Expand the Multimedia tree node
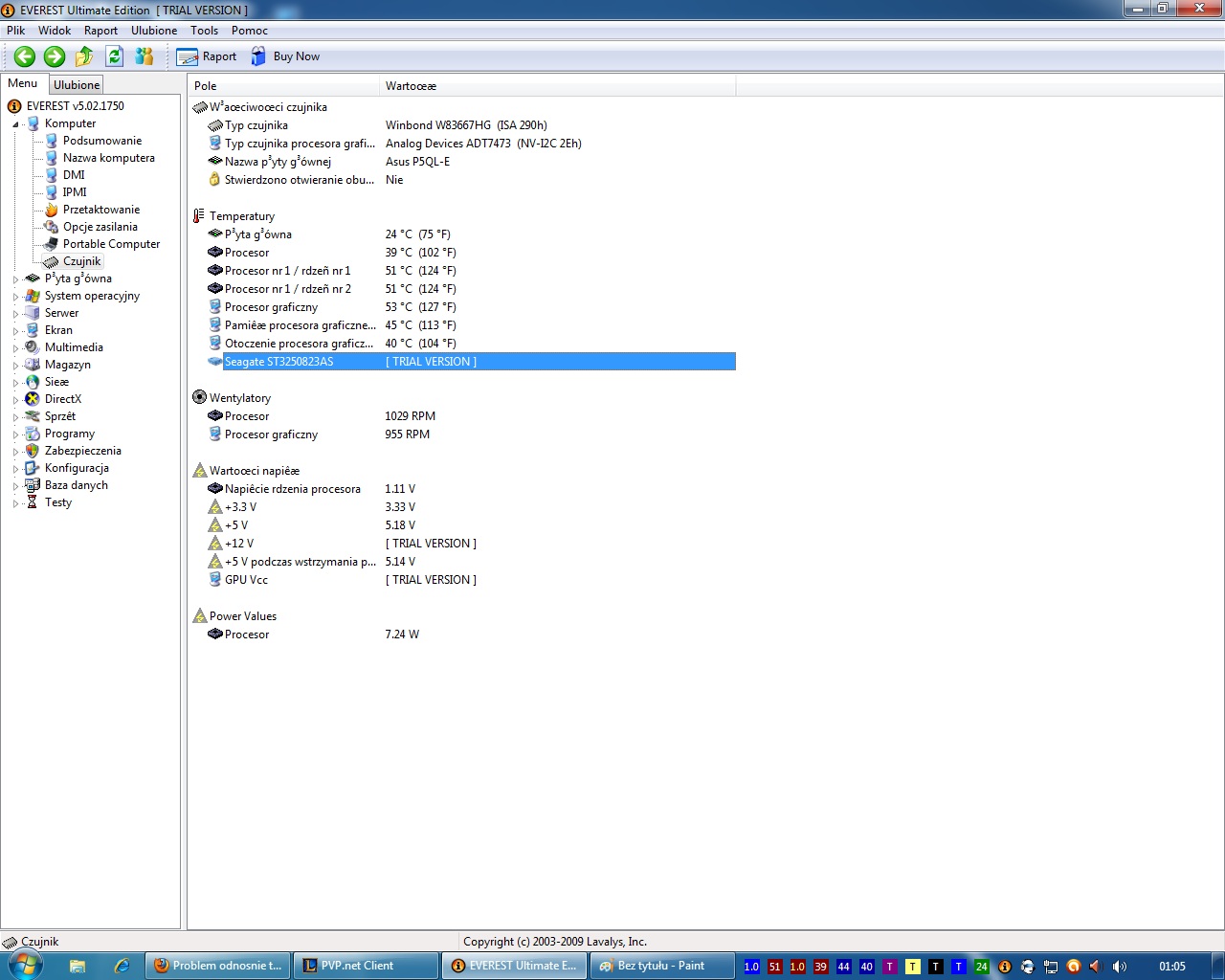1225x980 pixels. 16,348
